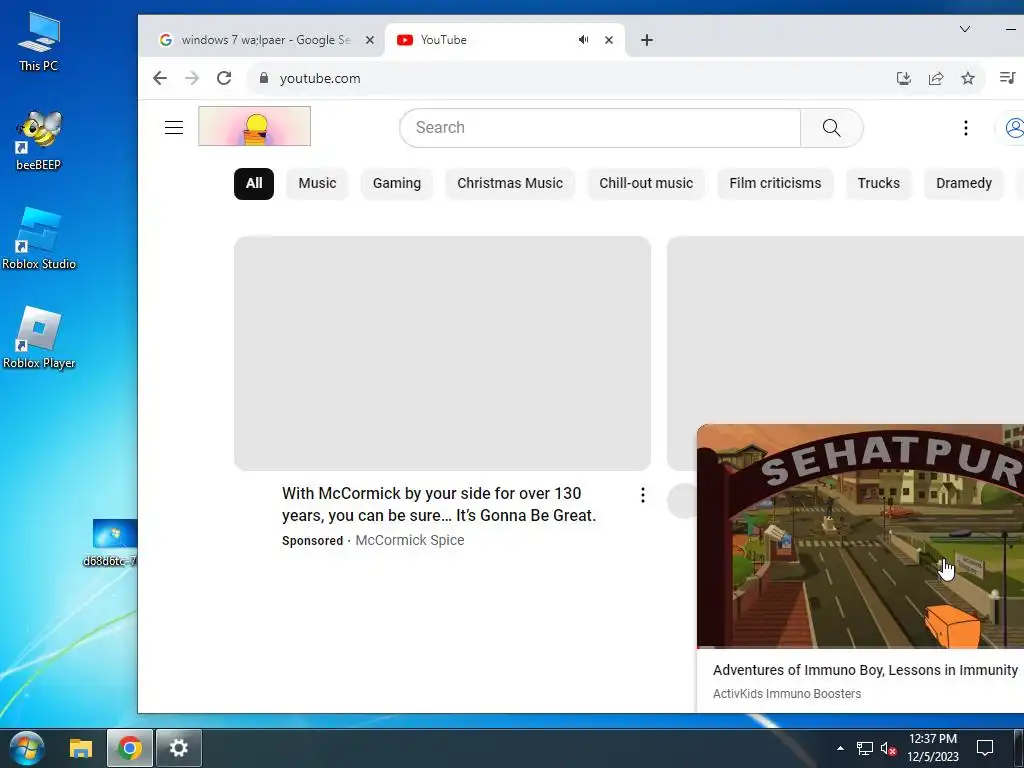
Task: Close the Google Search tab
Action: click(370, 40)
